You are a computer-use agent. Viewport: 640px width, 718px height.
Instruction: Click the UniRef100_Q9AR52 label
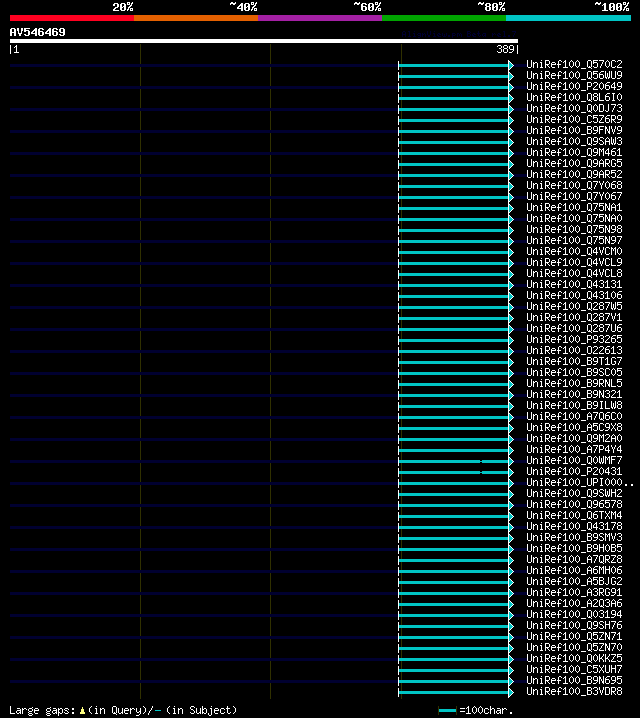click(x=574, y=174)
